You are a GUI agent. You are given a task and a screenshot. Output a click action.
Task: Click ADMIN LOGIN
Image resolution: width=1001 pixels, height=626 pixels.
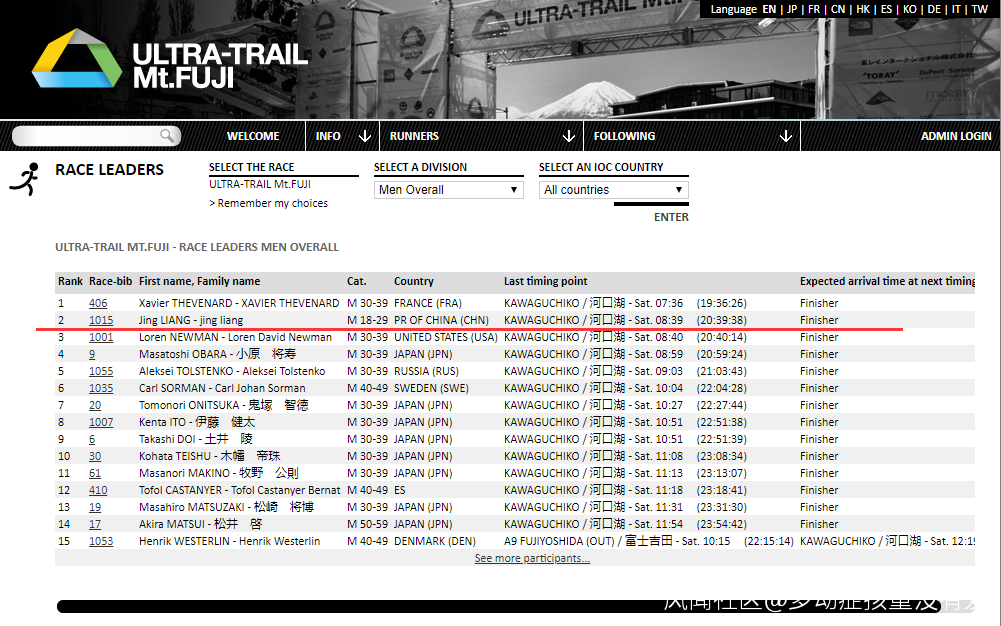956,136
